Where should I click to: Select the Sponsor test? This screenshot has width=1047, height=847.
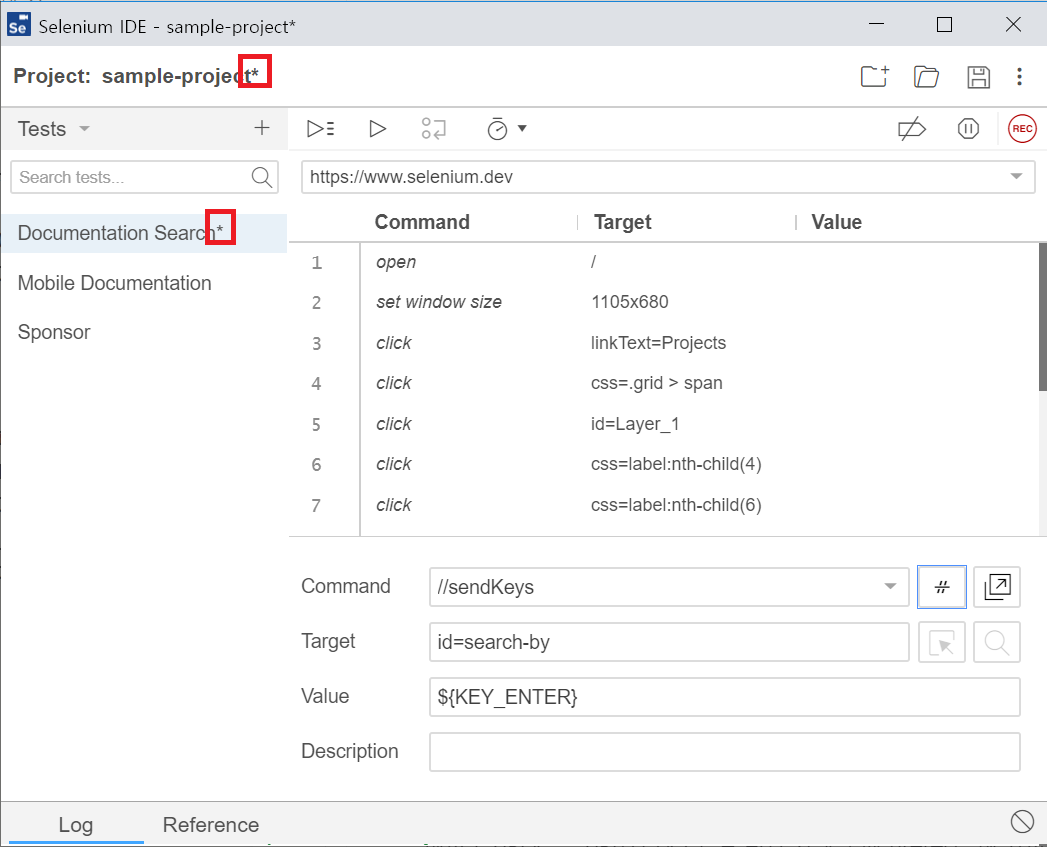(54, 332)
